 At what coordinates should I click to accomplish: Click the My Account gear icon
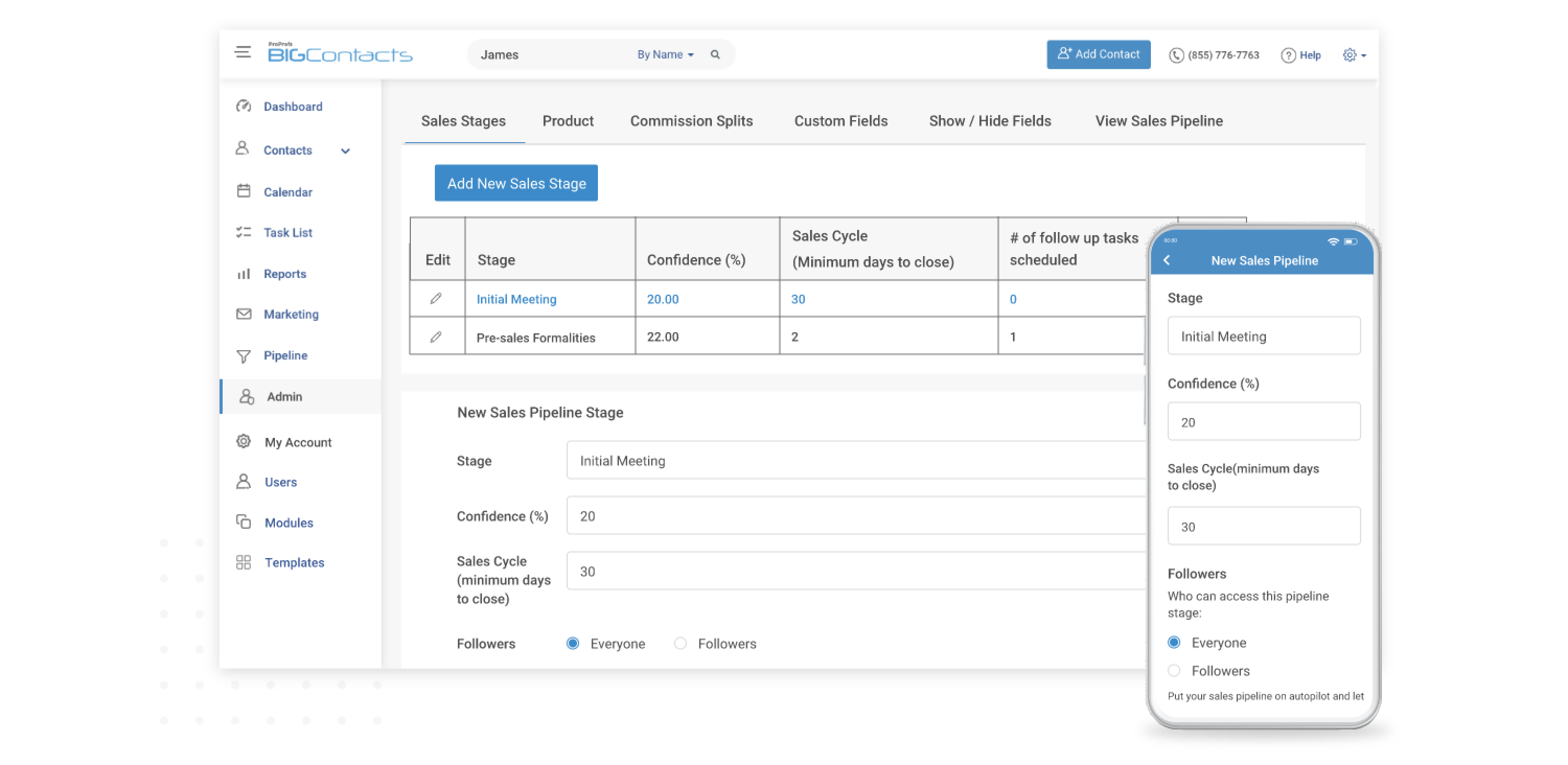244,441
